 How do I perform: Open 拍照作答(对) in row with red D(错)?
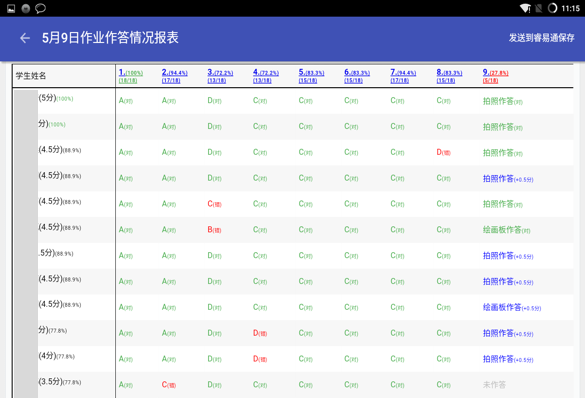[503, 153]
